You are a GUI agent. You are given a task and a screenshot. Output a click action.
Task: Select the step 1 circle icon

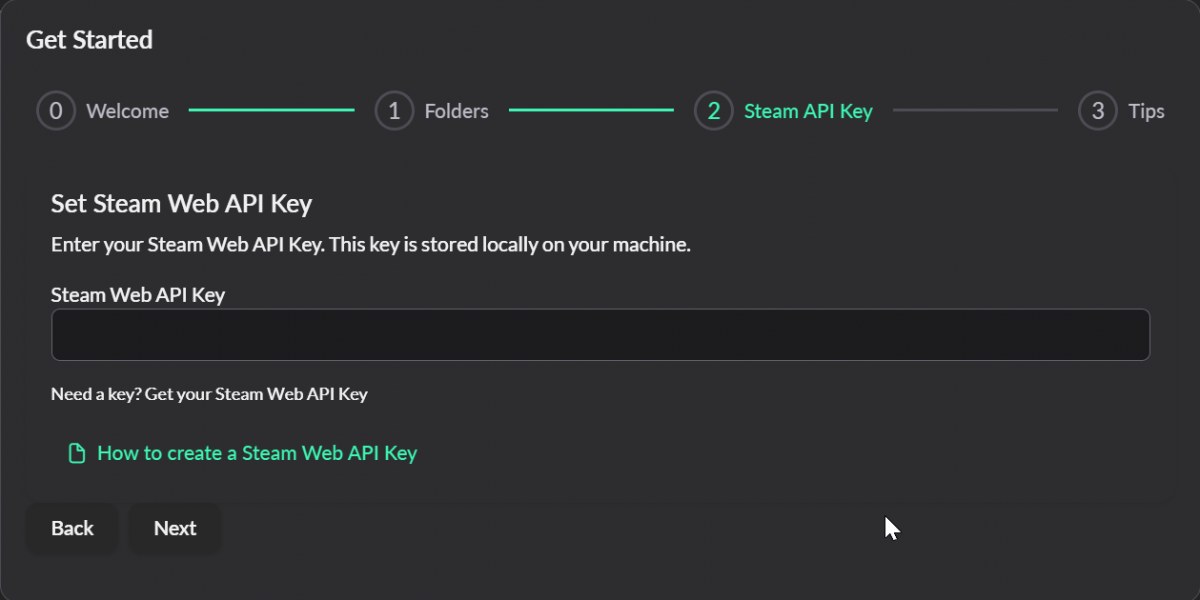pos(394,111)
